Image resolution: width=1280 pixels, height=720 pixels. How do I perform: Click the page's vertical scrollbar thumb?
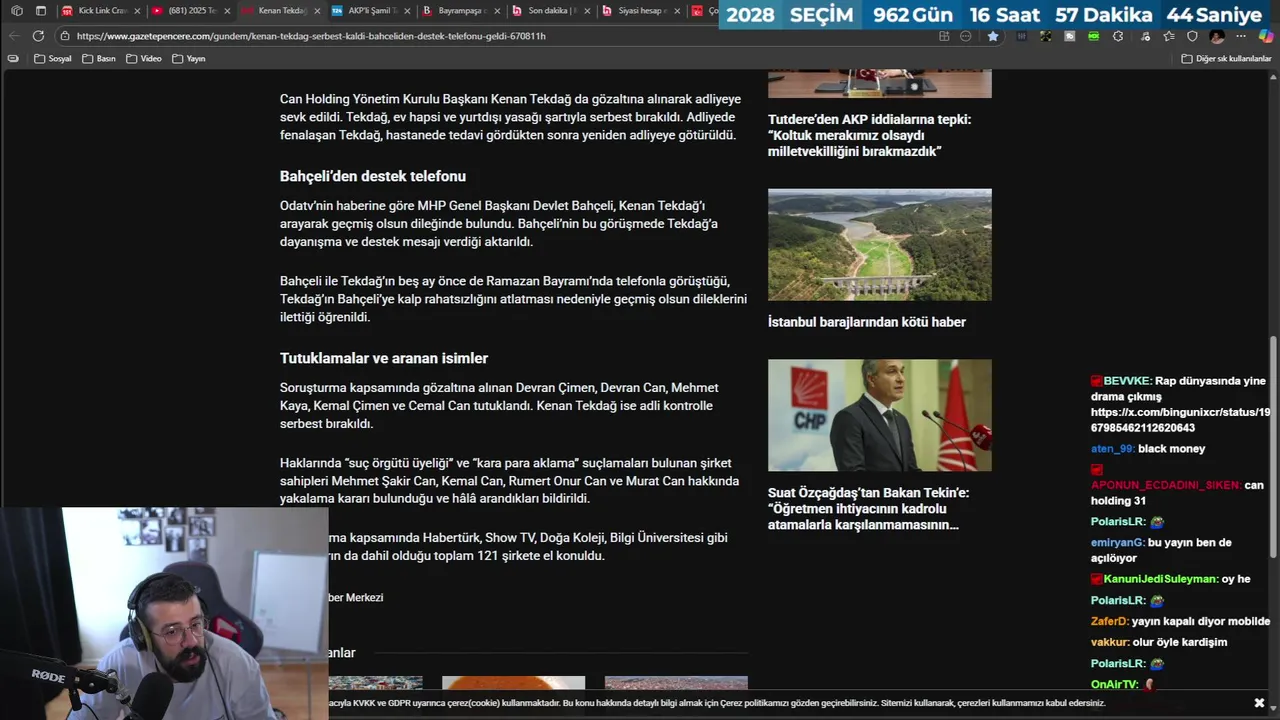1273,447
